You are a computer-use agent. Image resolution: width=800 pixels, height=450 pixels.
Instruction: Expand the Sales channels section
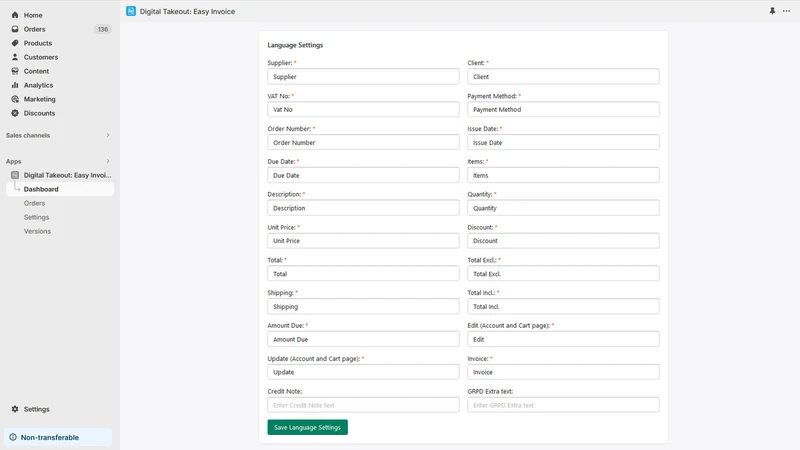tap(108, 135)
